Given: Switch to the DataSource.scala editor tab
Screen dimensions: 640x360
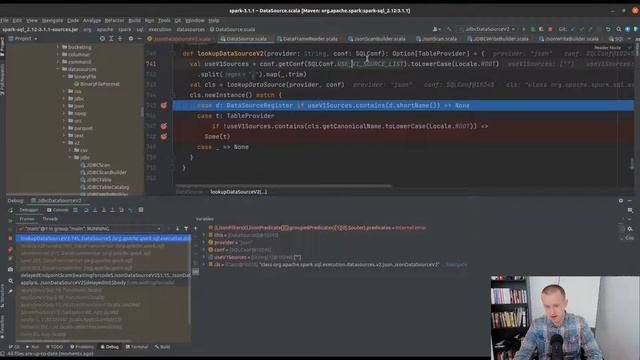Looking at the screenshot, I should click(x=243, y=39).
